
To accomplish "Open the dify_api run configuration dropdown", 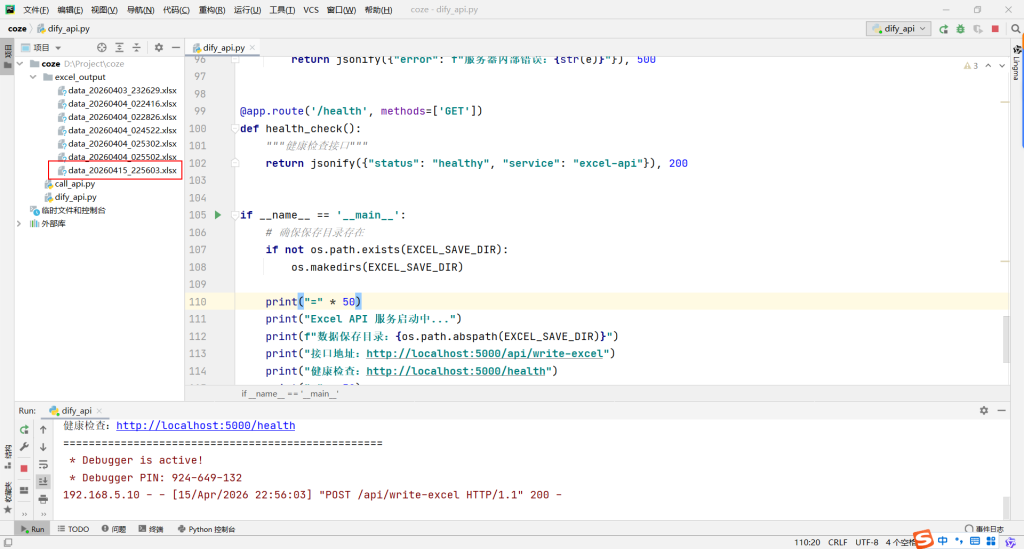I will pyautogui.click(x=898, y=29).
